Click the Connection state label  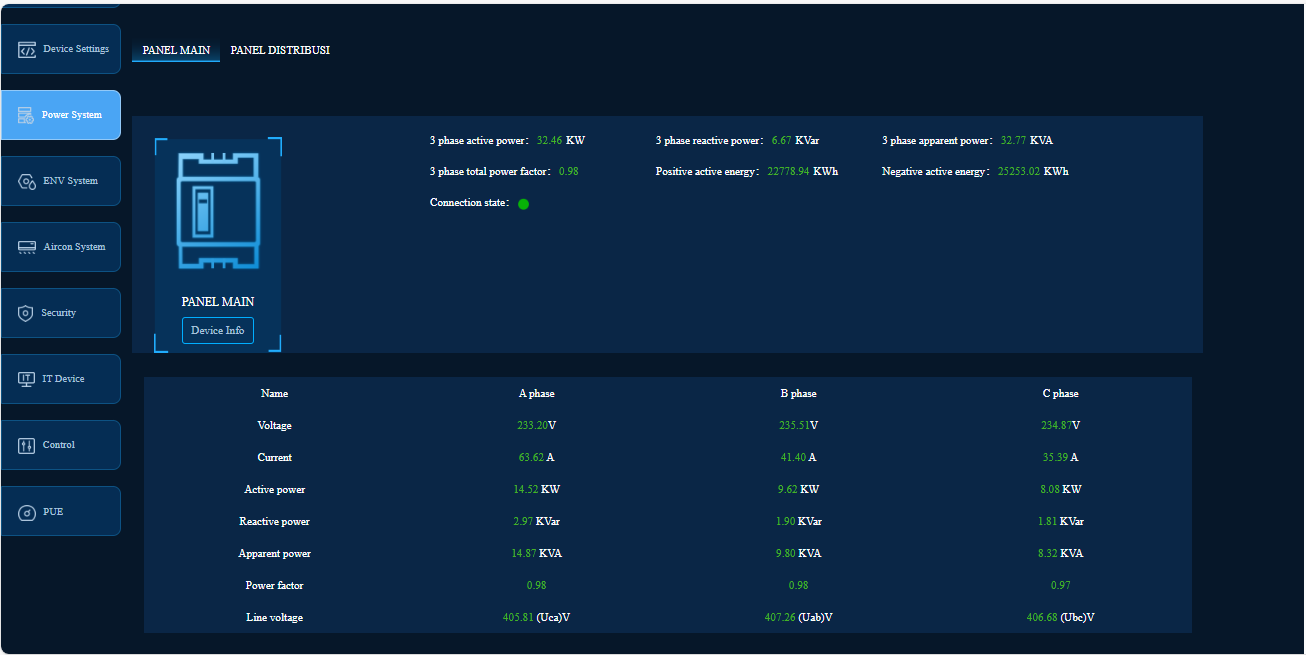[469, 203]
